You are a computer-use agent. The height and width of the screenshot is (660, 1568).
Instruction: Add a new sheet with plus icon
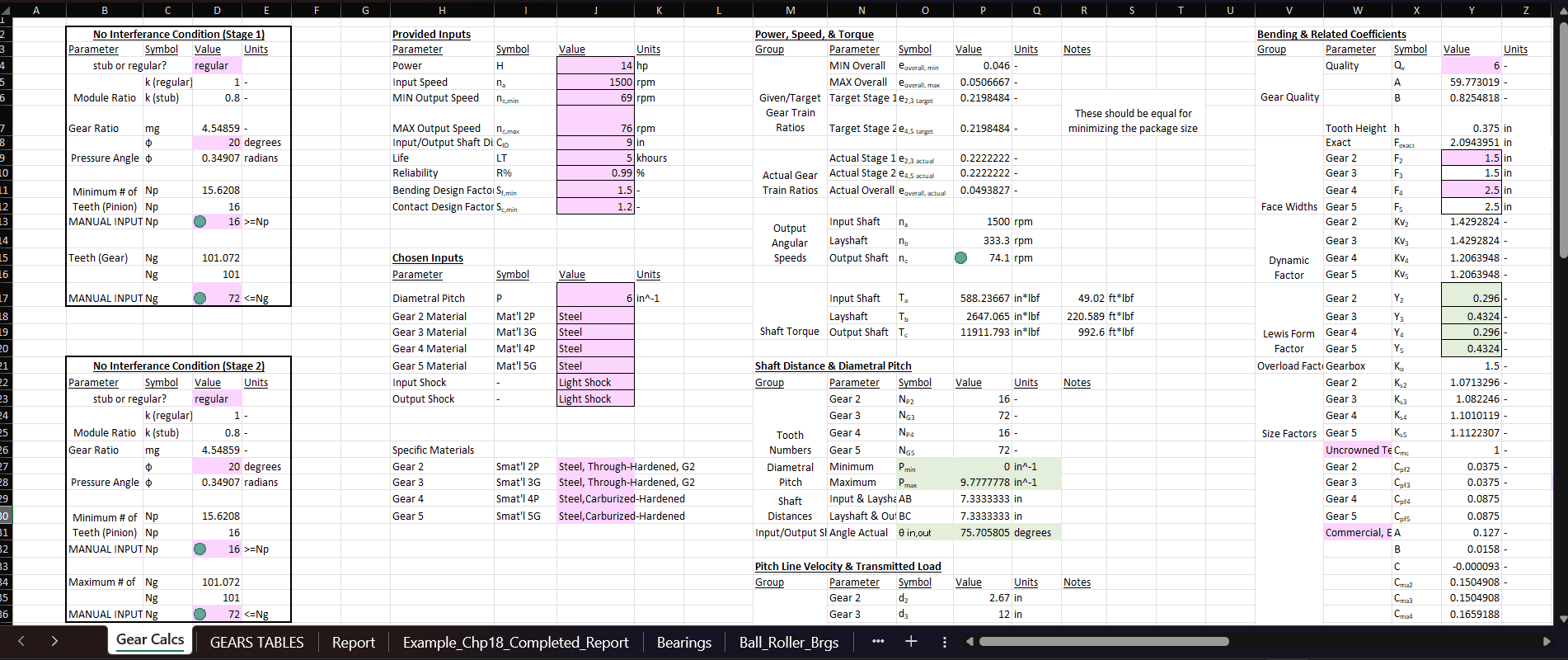click(911, 641)
